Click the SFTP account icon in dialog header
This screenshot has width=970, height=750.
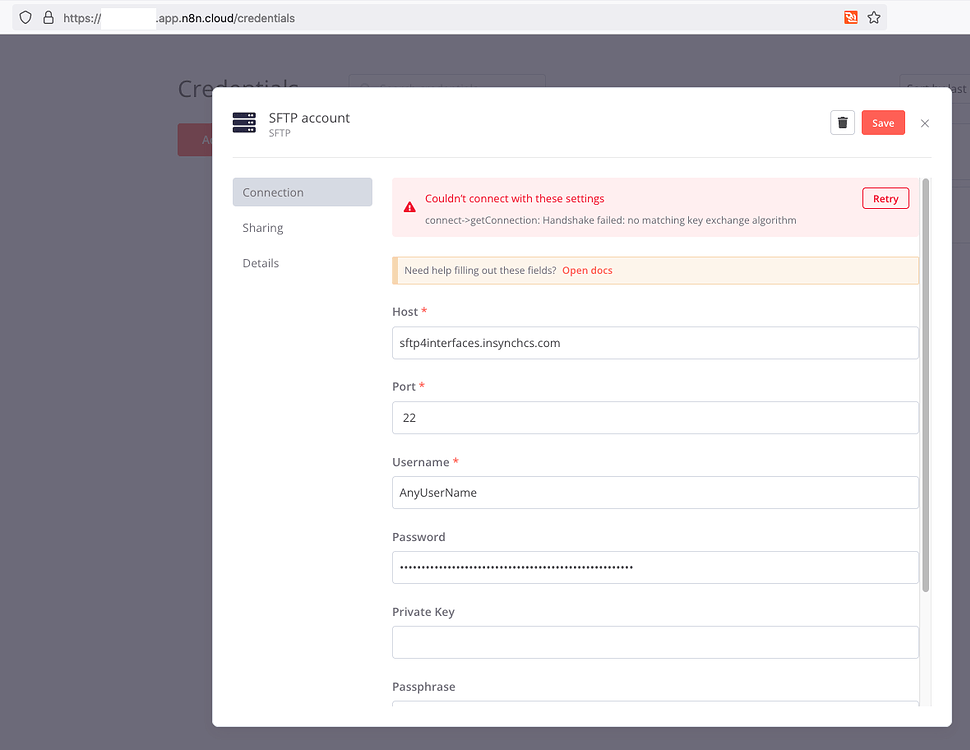[243, 122]
